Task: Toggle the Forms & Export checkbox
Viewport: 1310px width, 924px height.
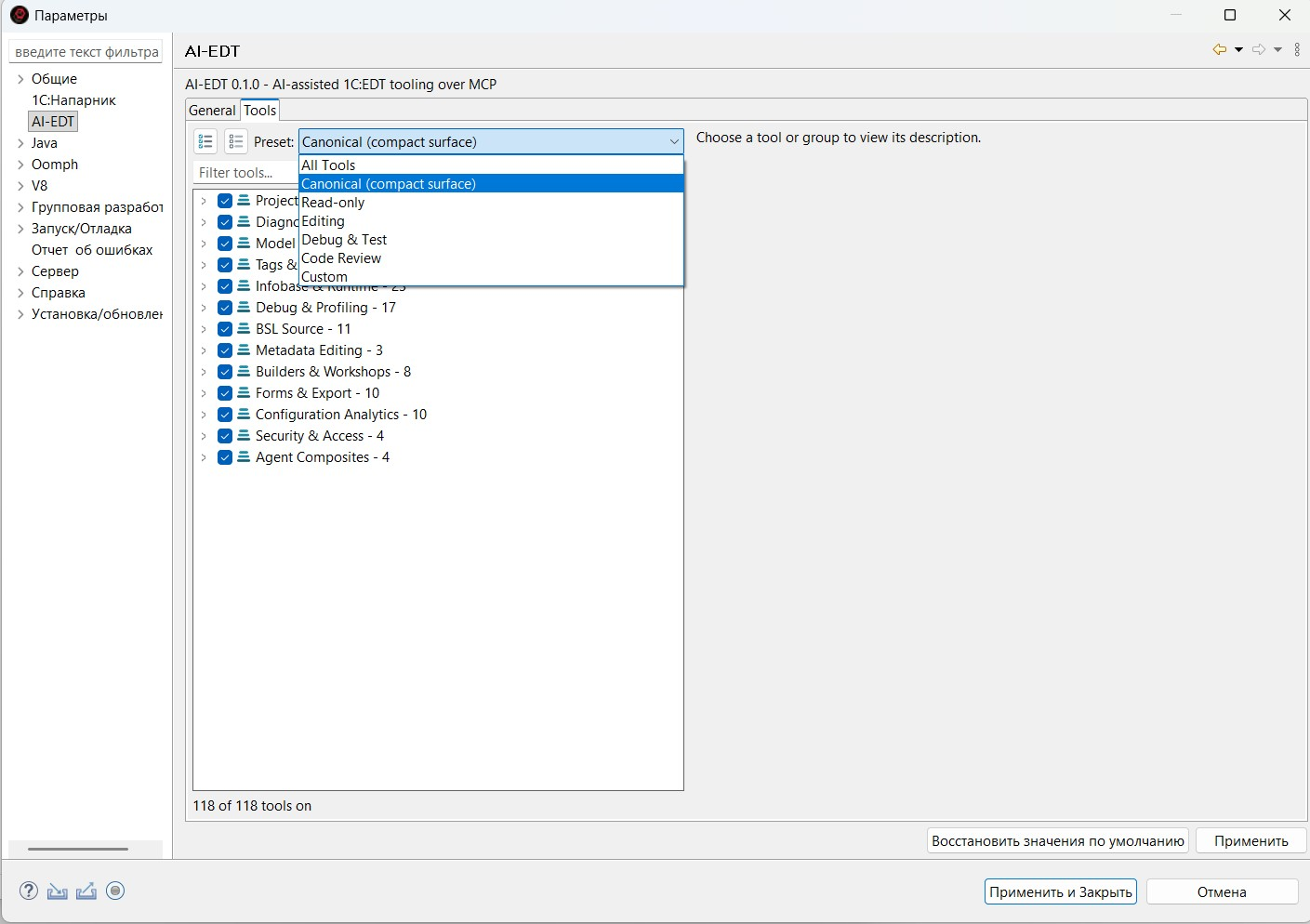Action: (x=225, y=393)
